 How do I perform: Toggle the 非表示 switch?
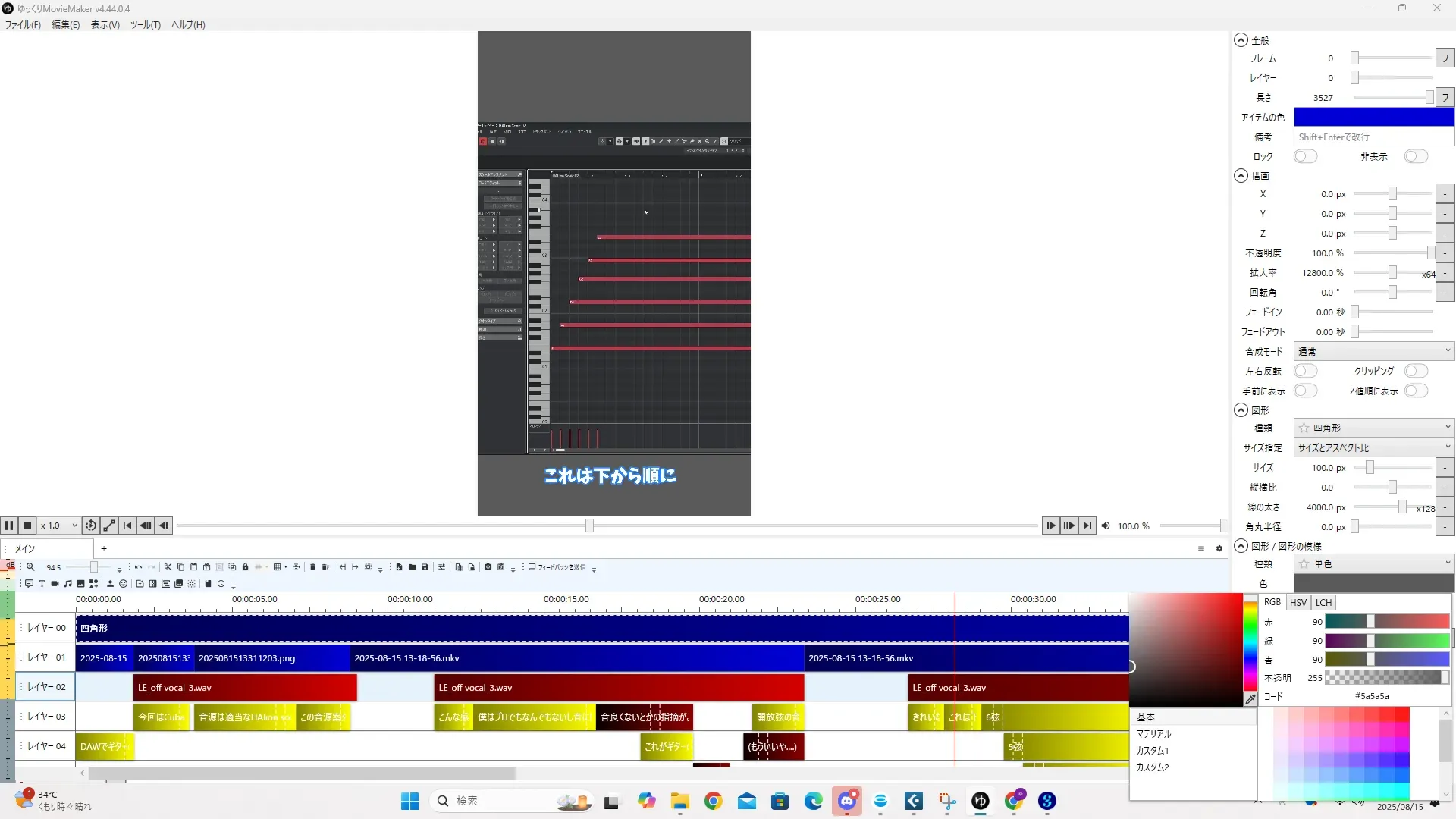(x=1415, y=156)
